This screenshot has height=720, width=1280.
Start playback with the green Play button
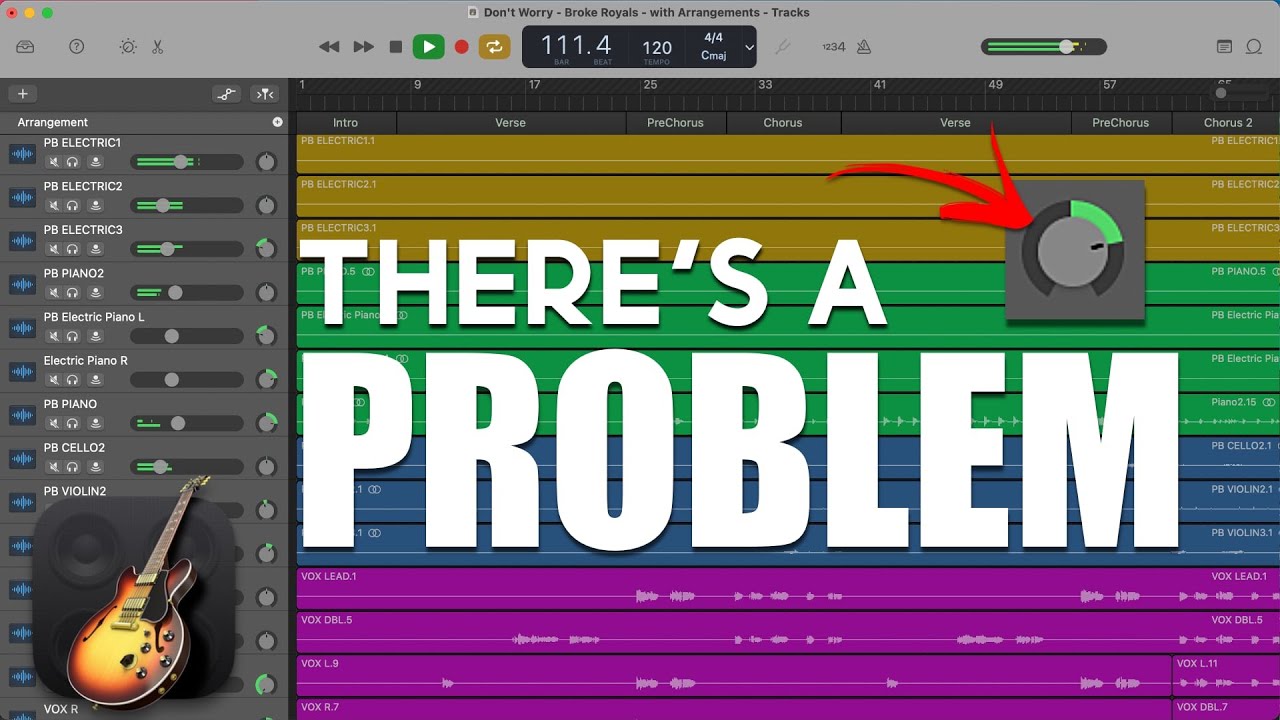pos(429,47)
